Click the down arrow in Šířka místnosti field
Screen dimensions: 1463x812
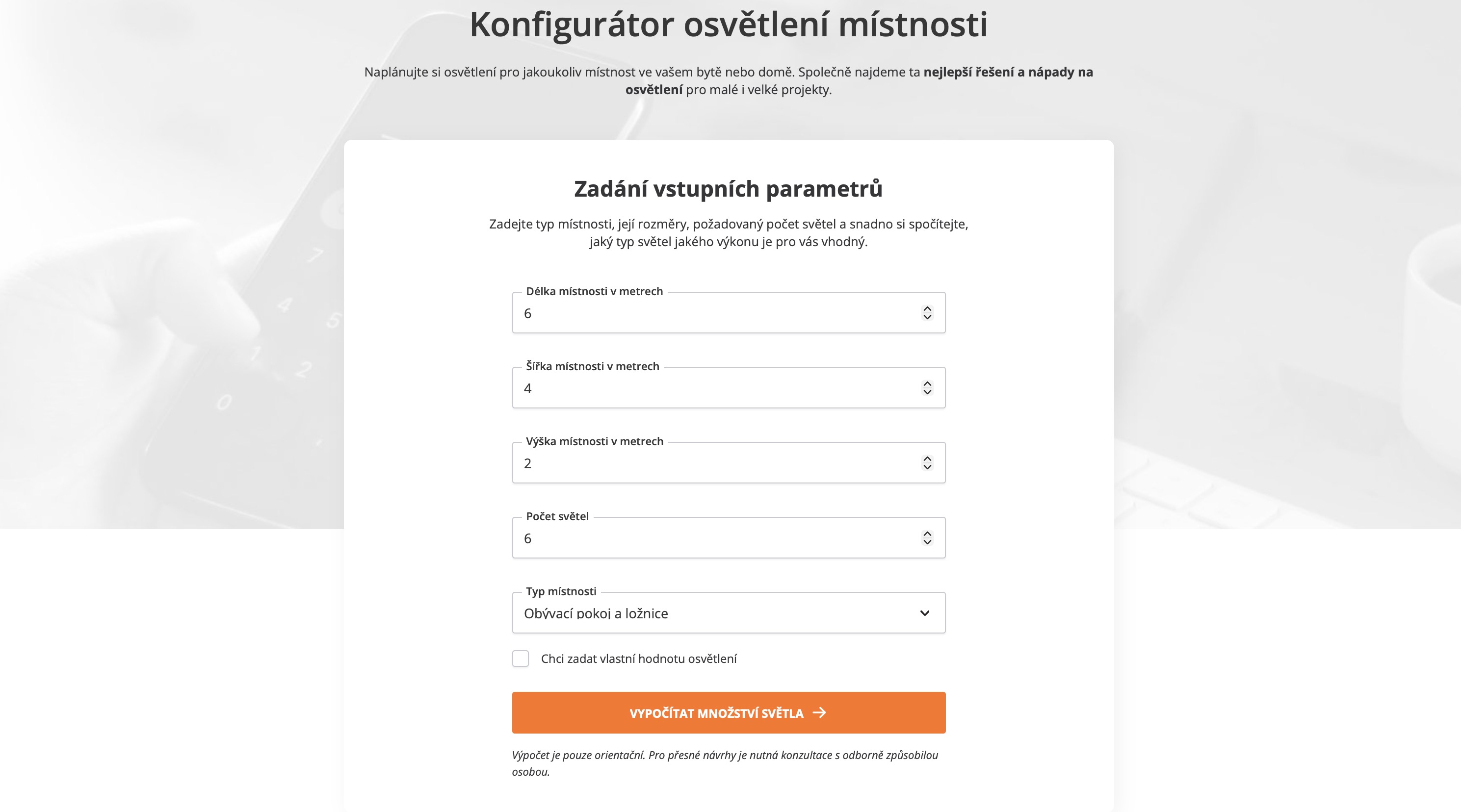tap(927, 392)
